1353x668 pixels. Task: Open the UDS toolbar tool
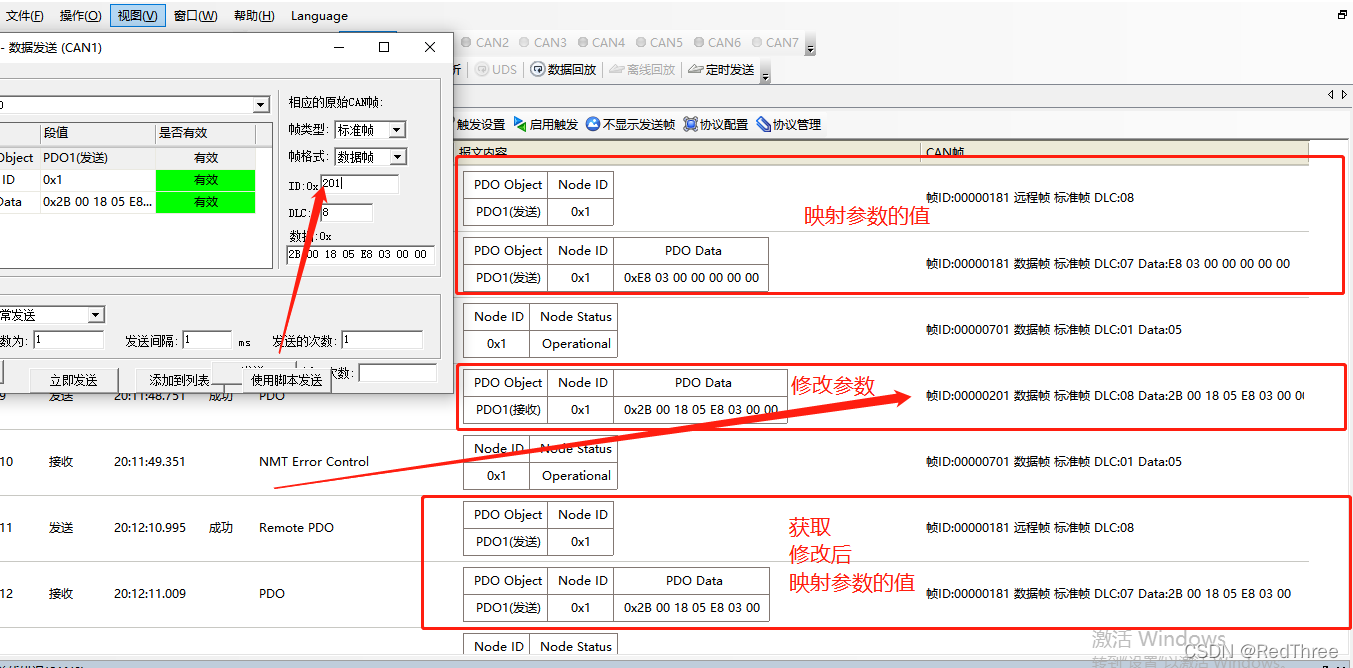pos(496,70)
